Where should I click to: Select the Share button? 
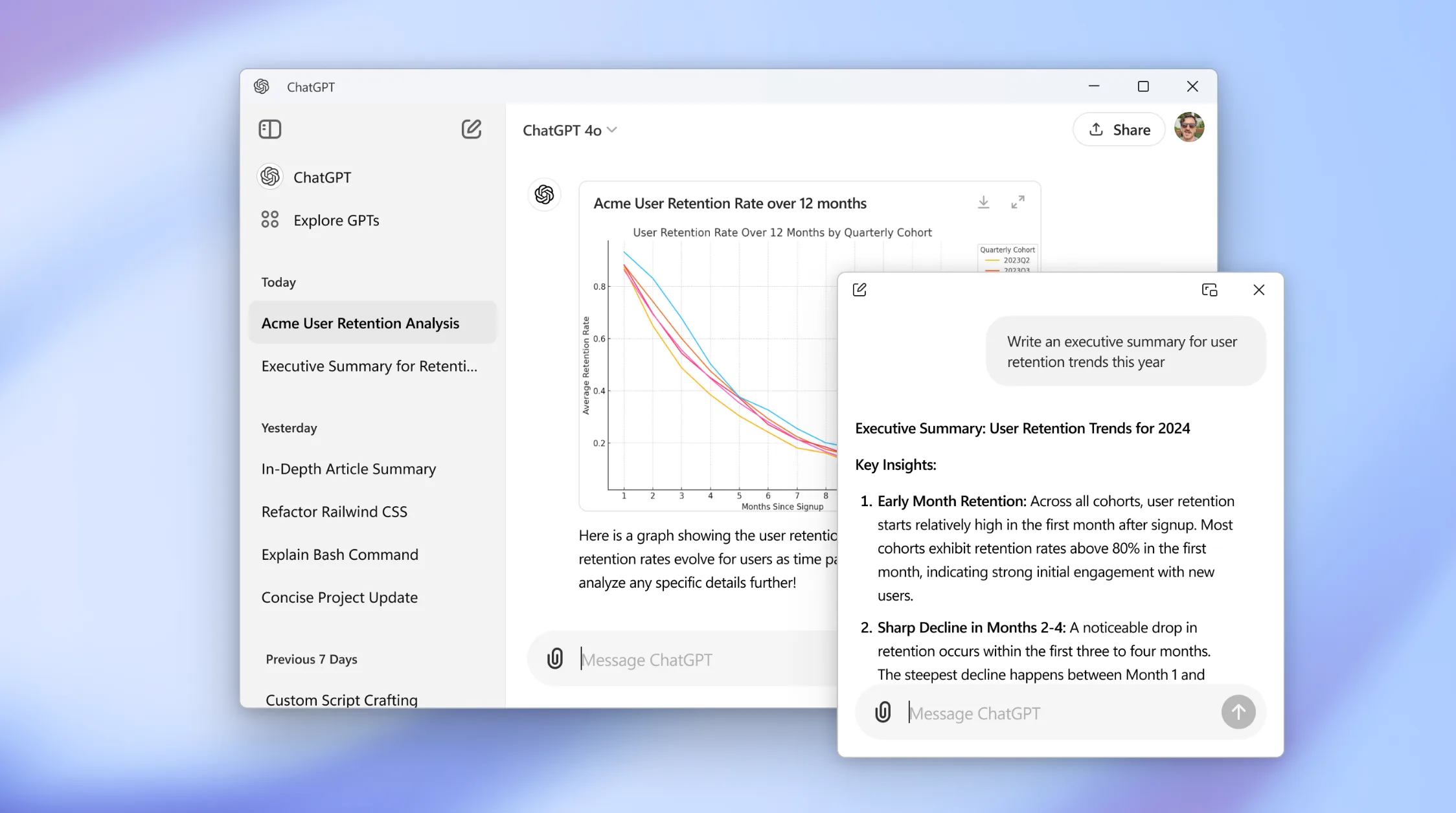point(1121,129)
